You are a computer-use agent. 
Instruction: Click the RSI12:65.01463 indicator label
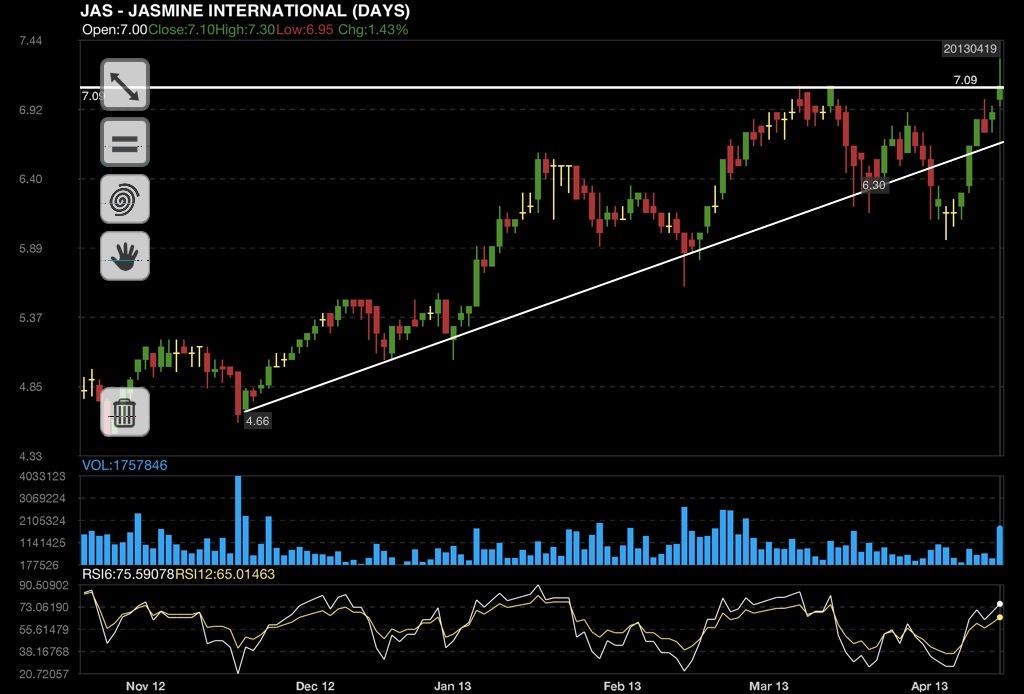[225, 575]
